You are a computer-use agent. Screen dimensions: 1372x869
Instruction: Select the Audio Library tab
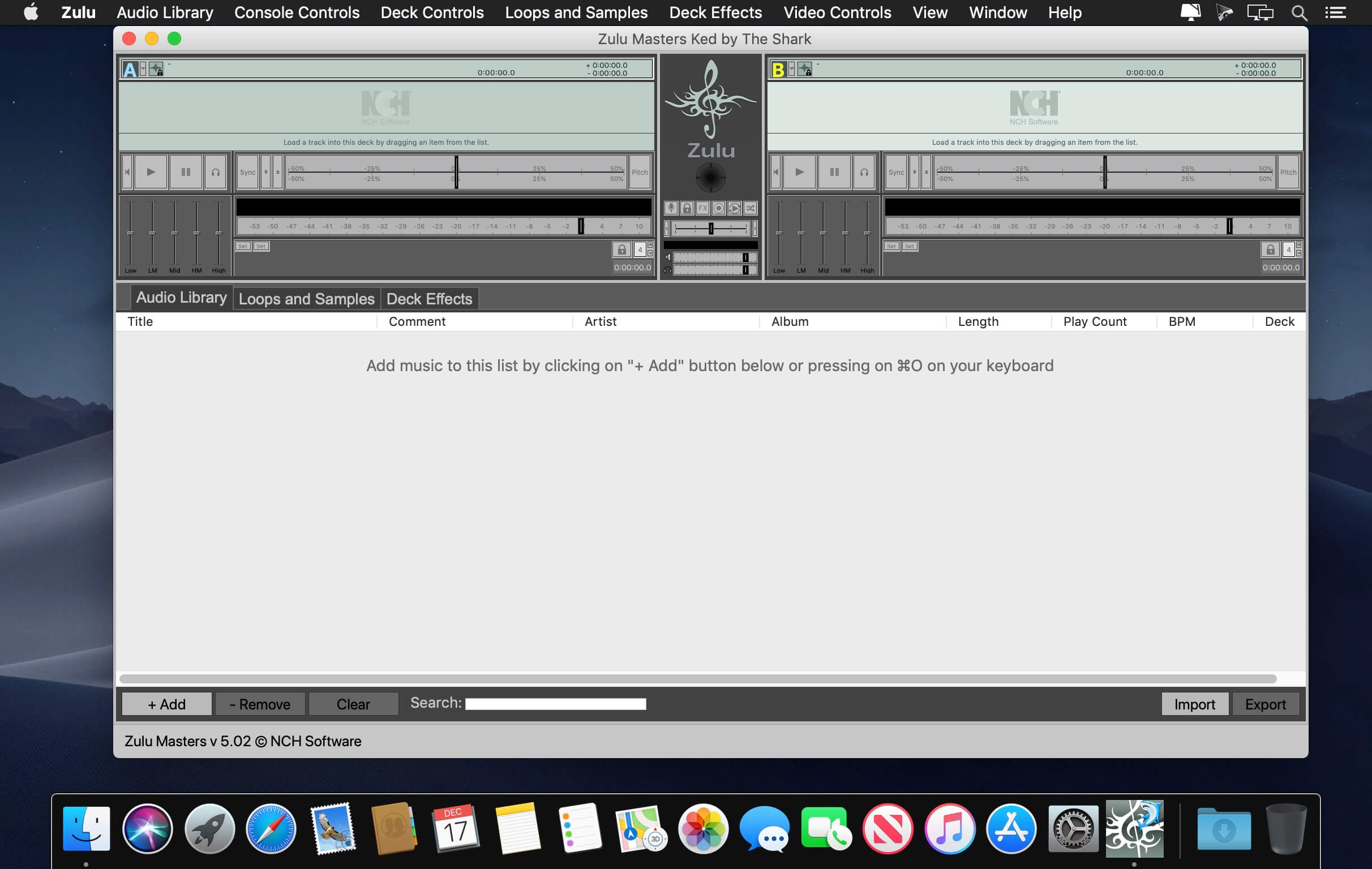(181, 297)
